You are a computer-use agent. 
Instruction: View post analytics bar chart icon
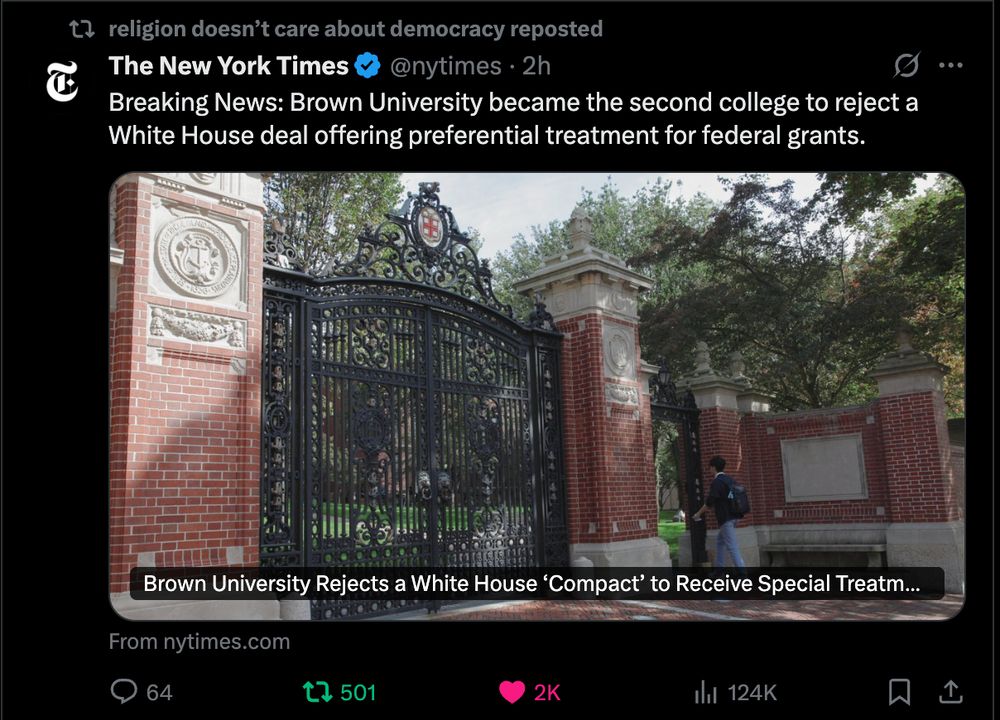tap(705, 692)
